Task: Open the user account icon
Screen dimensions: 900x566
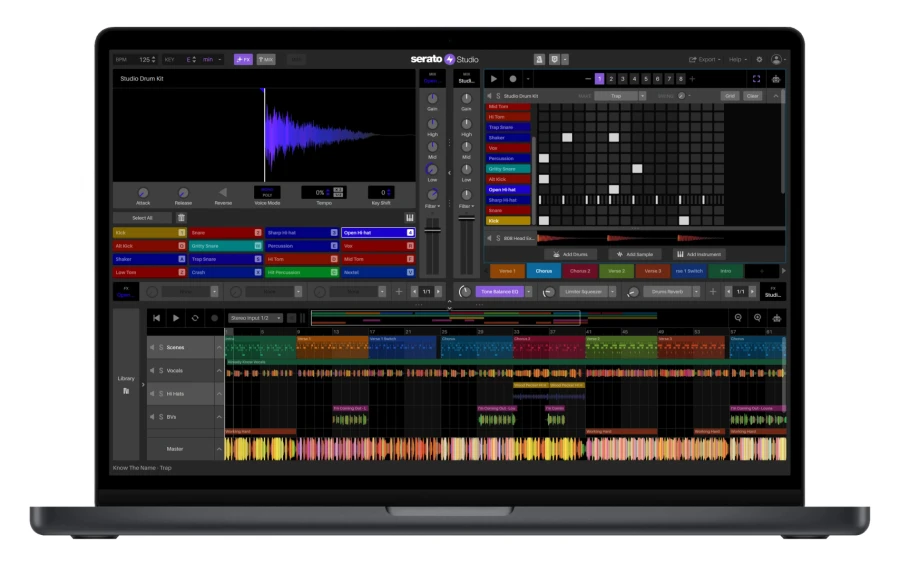Action: click(776, 59)
